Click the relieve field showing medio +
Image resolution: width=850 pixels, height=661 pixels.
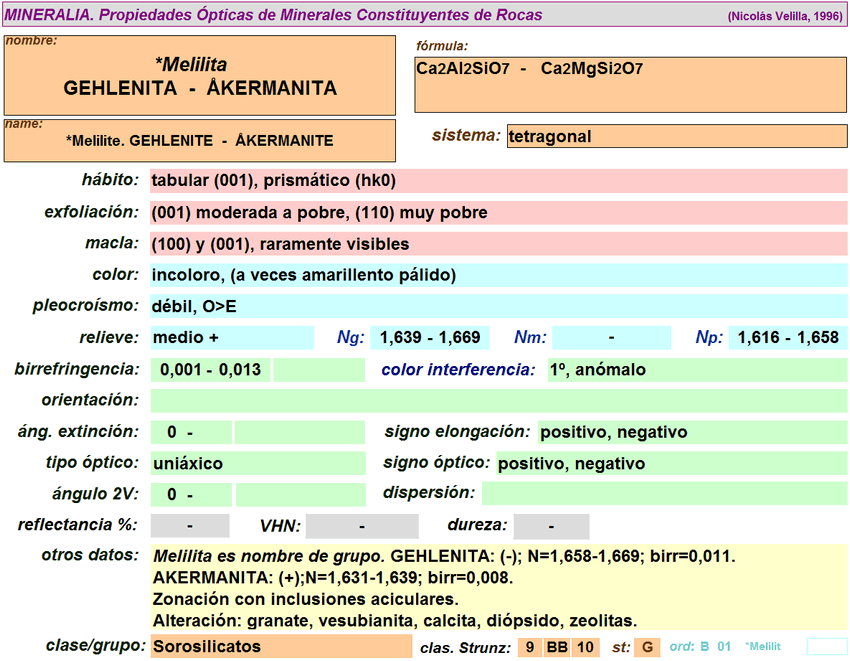tap(231, 338)
